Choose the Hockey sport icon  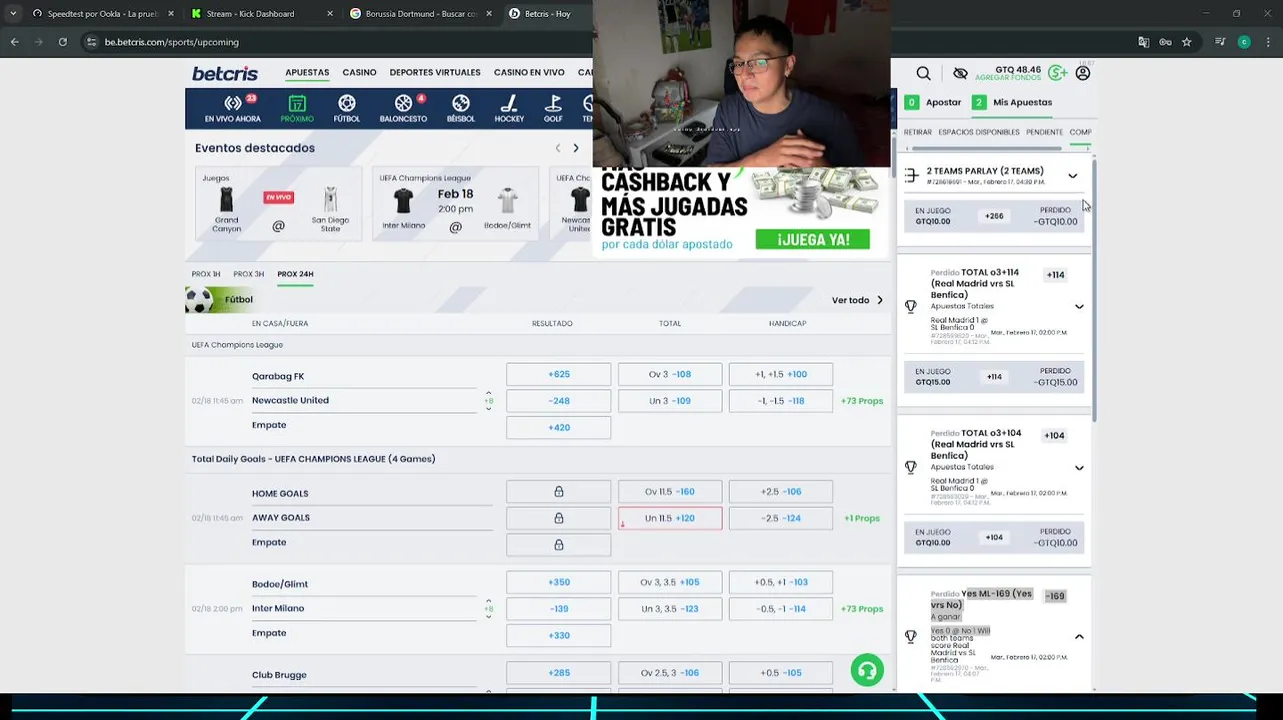click(x=509, y=109)
